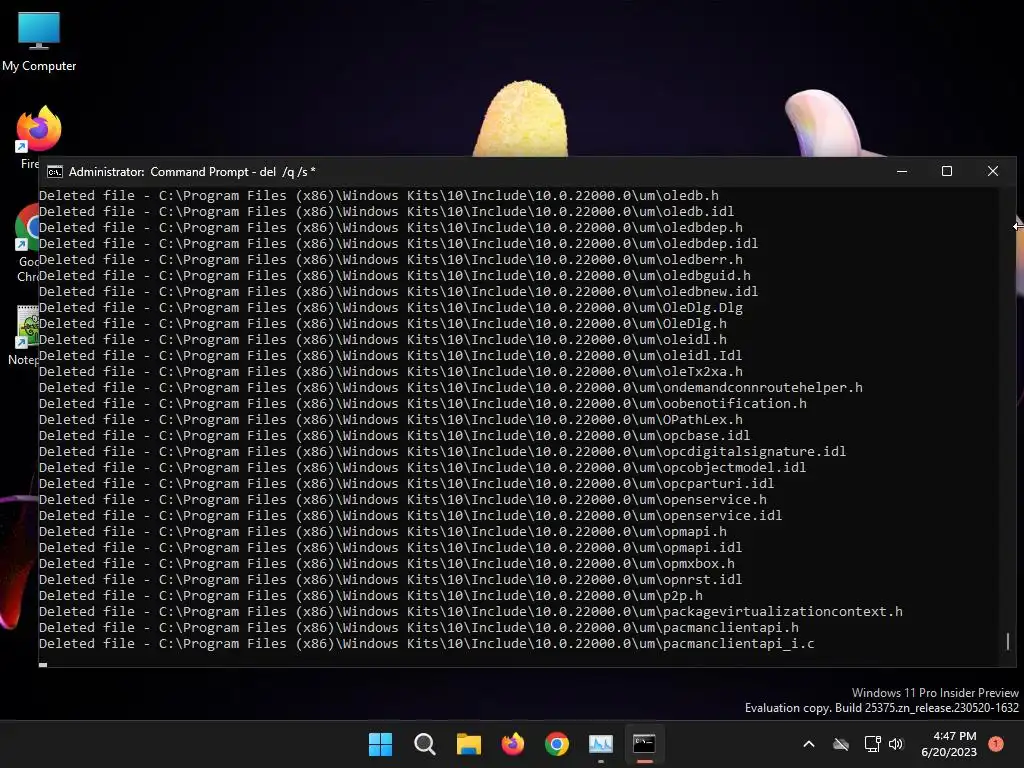
Task: Click the line ending with oledberr.h
Action: click(391, 259)
